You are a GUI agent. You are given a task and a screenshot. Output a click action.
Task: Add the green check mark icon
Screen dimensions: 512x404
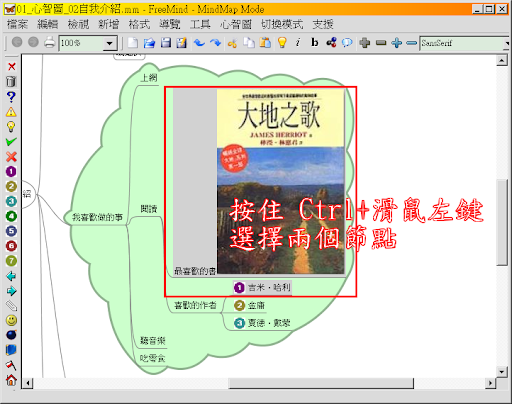[11, 142]
